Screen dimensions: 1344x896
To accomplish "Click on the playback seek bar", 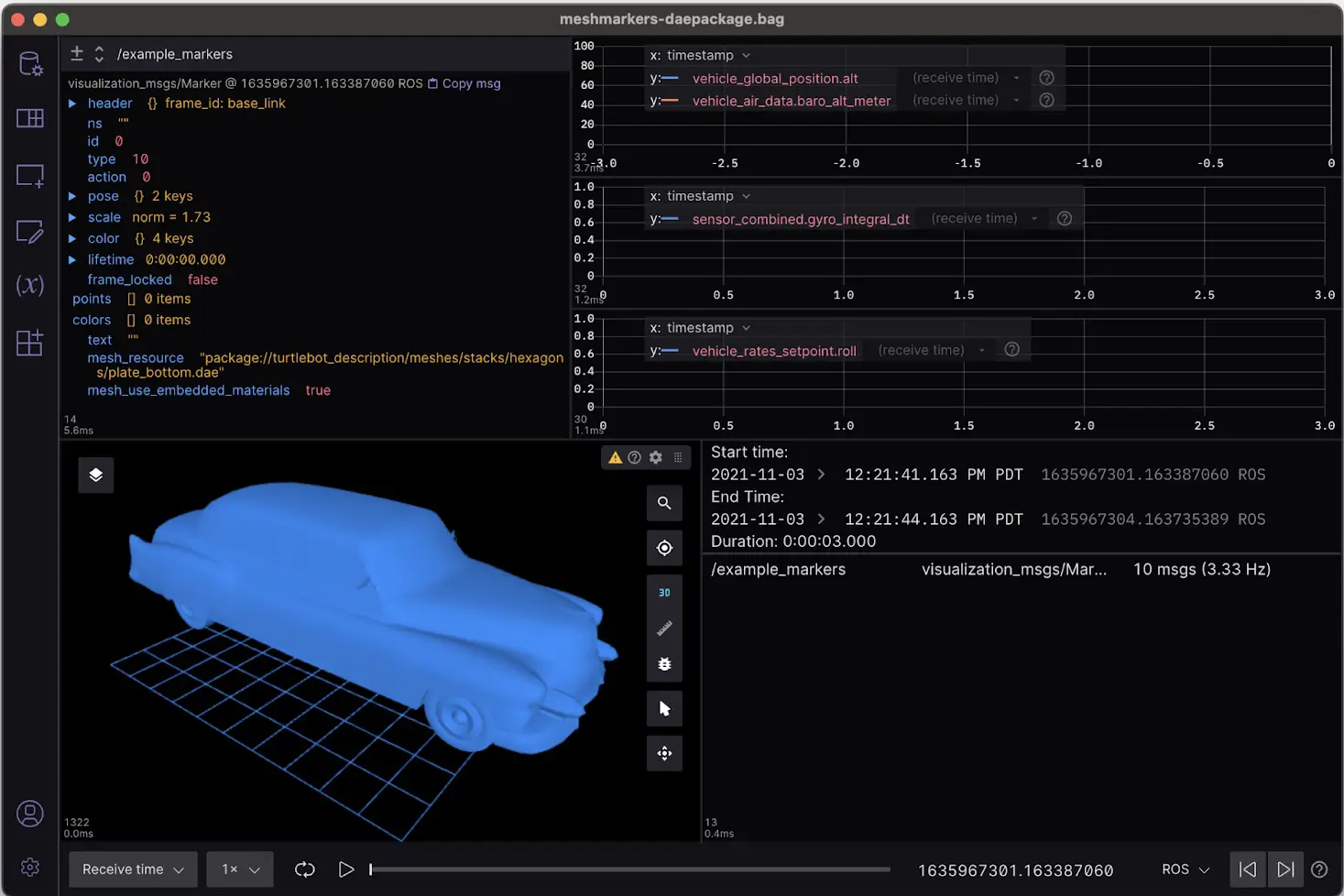I will click(x=629, y=869).
